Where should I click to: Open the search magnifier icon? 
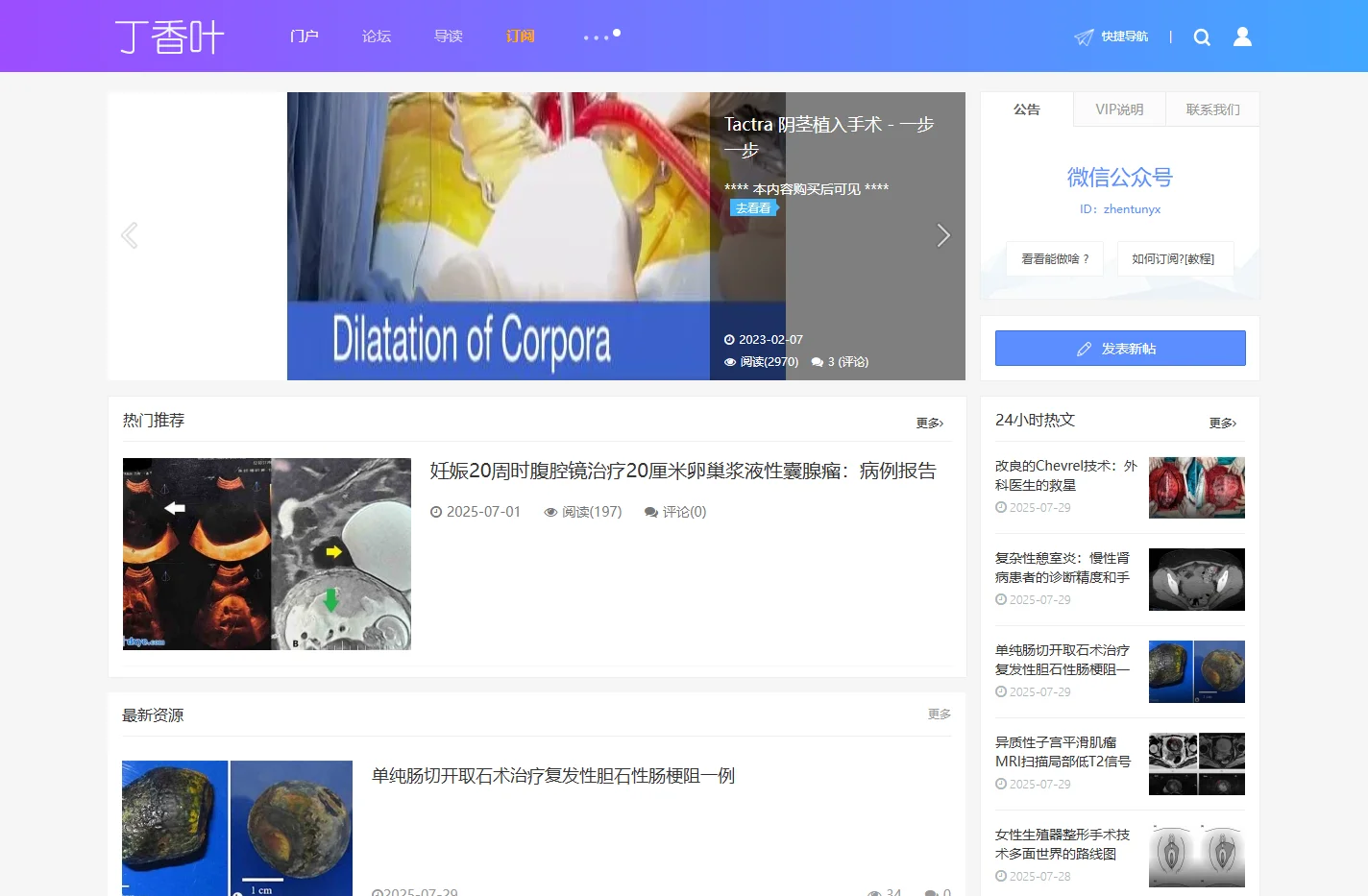(1202, 37)
